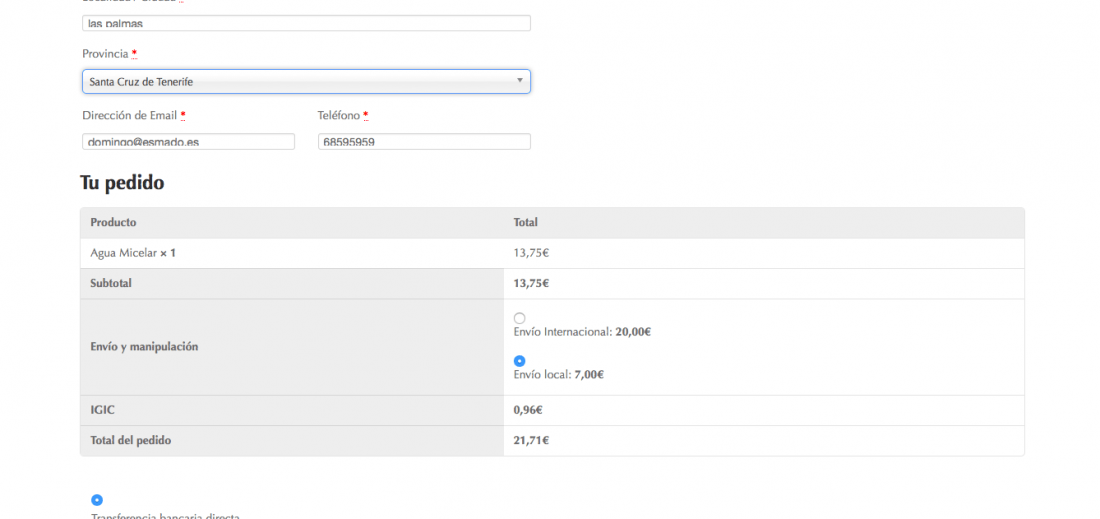Click the Envío y manipulación label
Image resolution: width=1100 pixels, height=519 pixels.
pos(145,346)
